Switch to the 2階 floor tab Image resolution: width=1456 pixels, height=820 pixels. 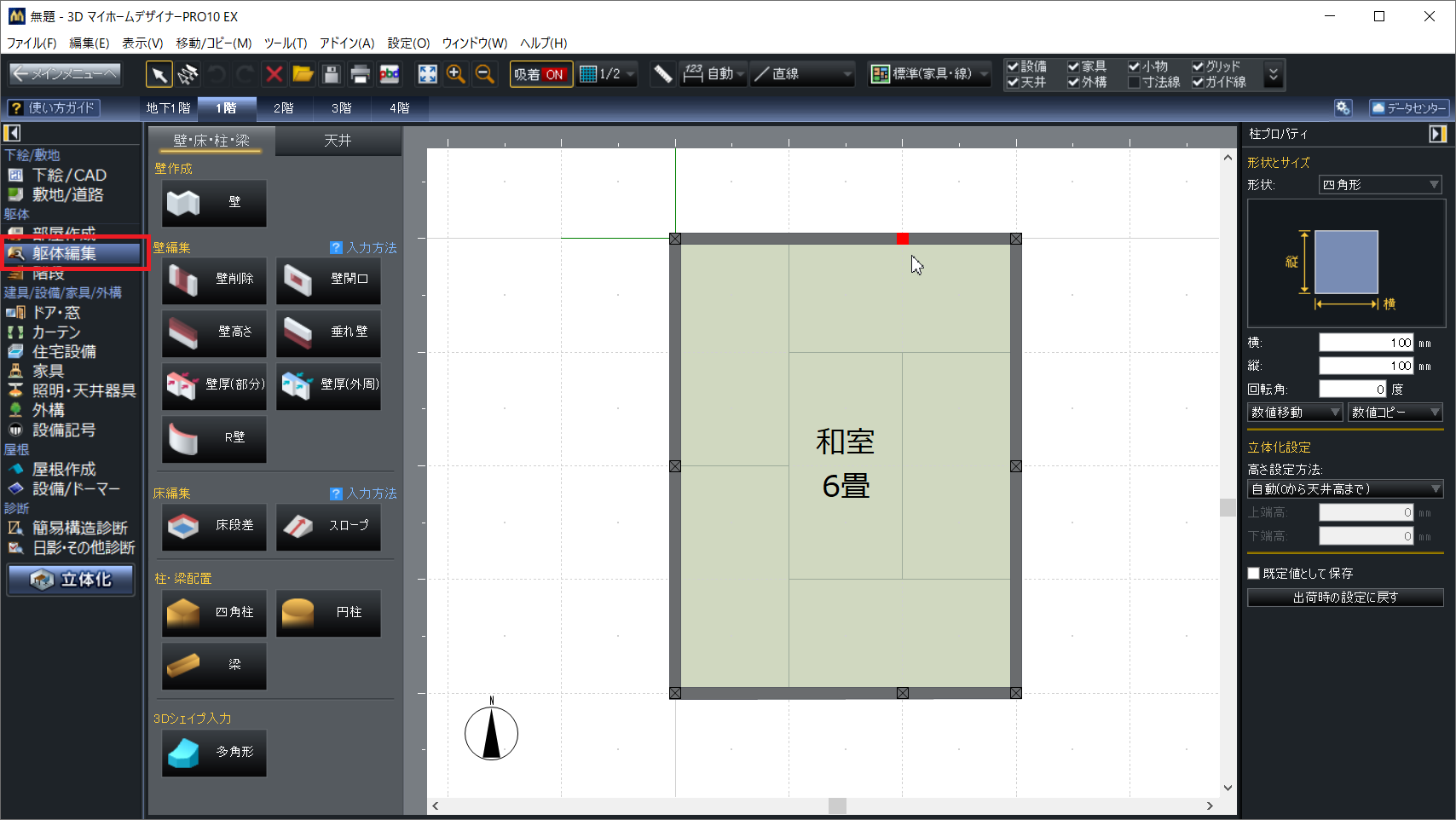pos(283,108)
